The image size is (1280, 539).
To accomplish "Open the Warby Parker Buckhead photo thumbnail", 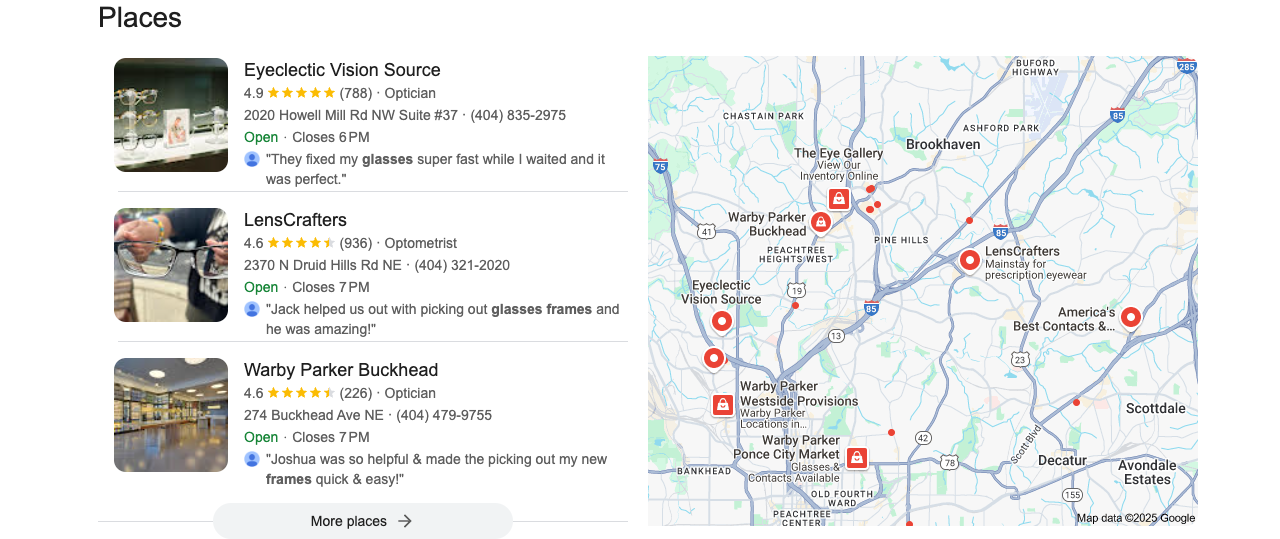I will pyautogui.click(x=171, y=415).
